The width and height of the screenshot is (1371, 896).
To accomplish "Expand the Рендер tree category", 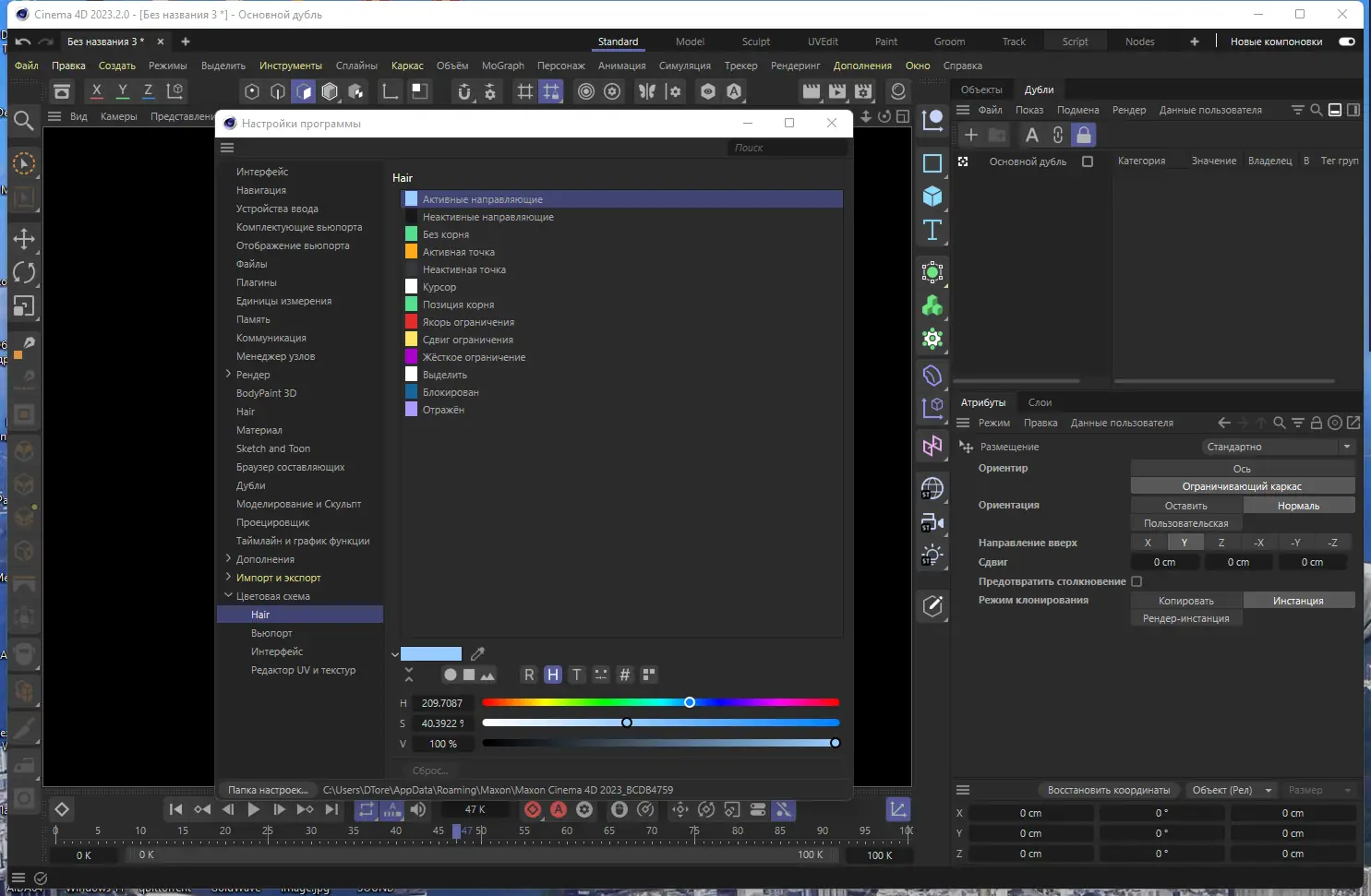I will [x=228, y=374].
